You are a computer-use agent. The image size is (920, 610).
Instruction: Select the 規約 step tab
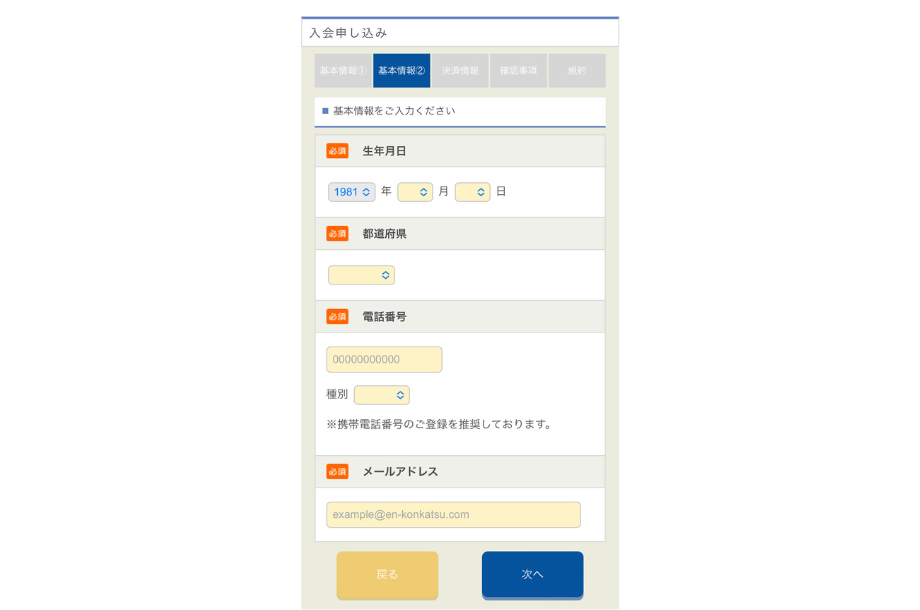coord(577,71)
